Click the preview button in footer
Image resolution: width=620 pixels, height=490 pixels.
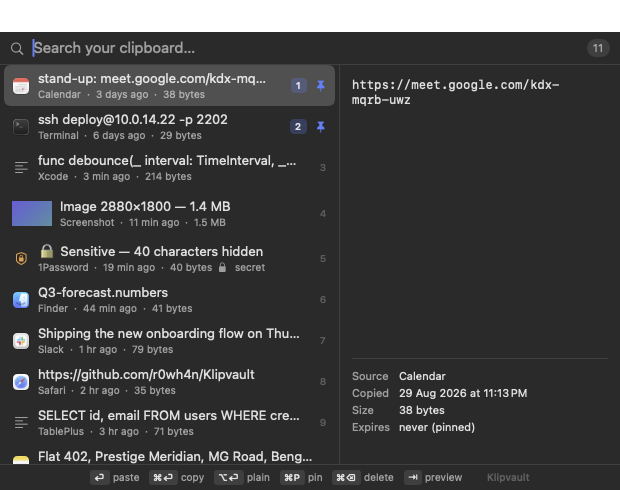[433, 477]
